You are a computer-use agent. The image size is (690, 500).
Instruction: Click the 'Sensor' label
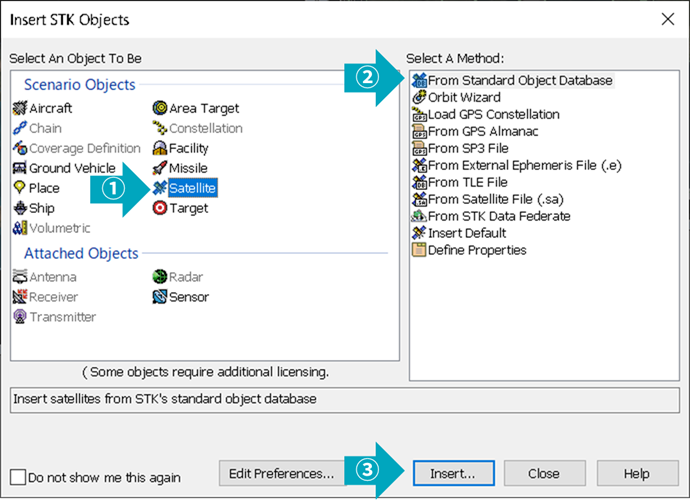tap(189, 297)
